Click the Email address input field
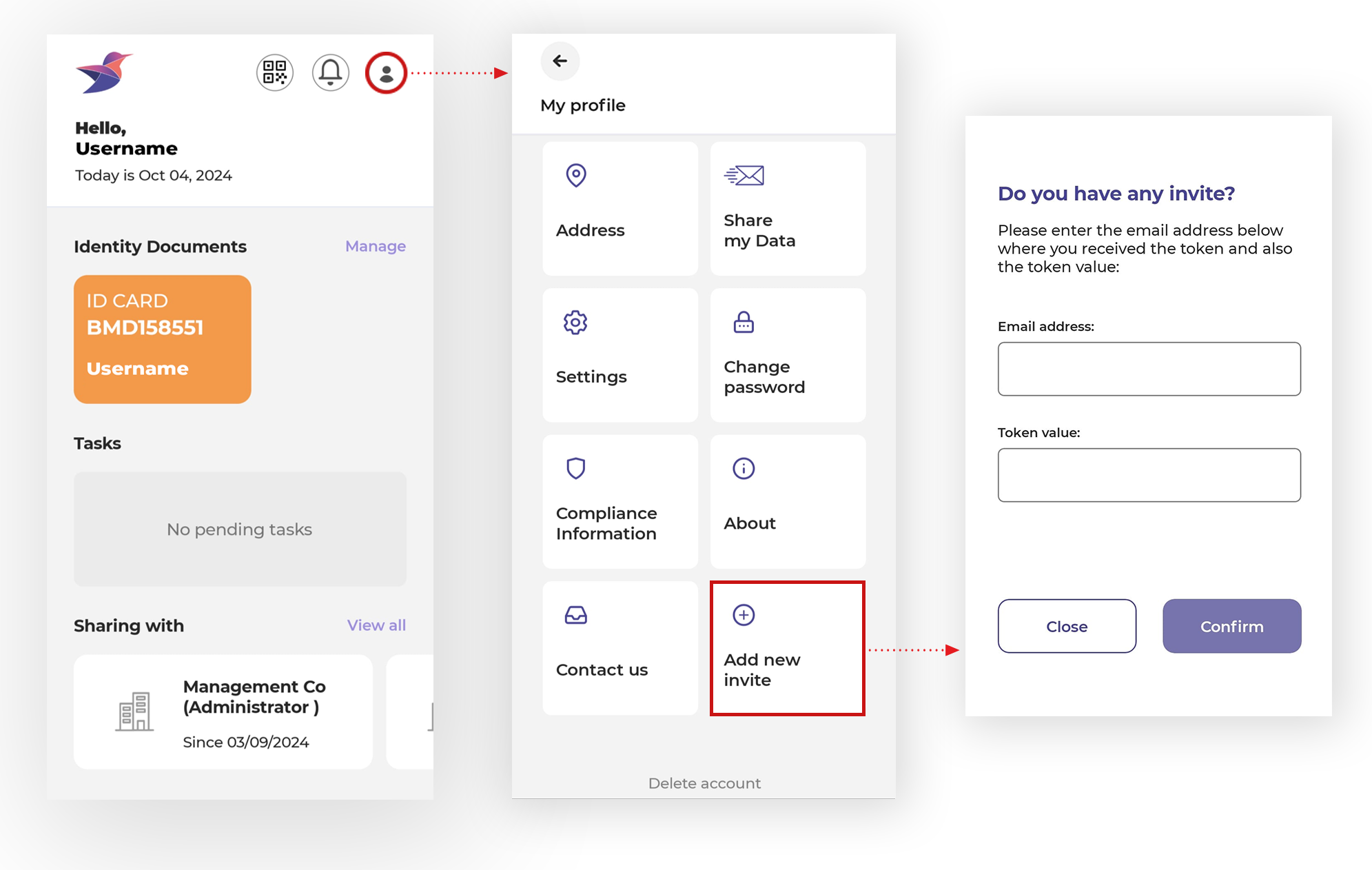1372x870 pixels. coord(1149,369)
